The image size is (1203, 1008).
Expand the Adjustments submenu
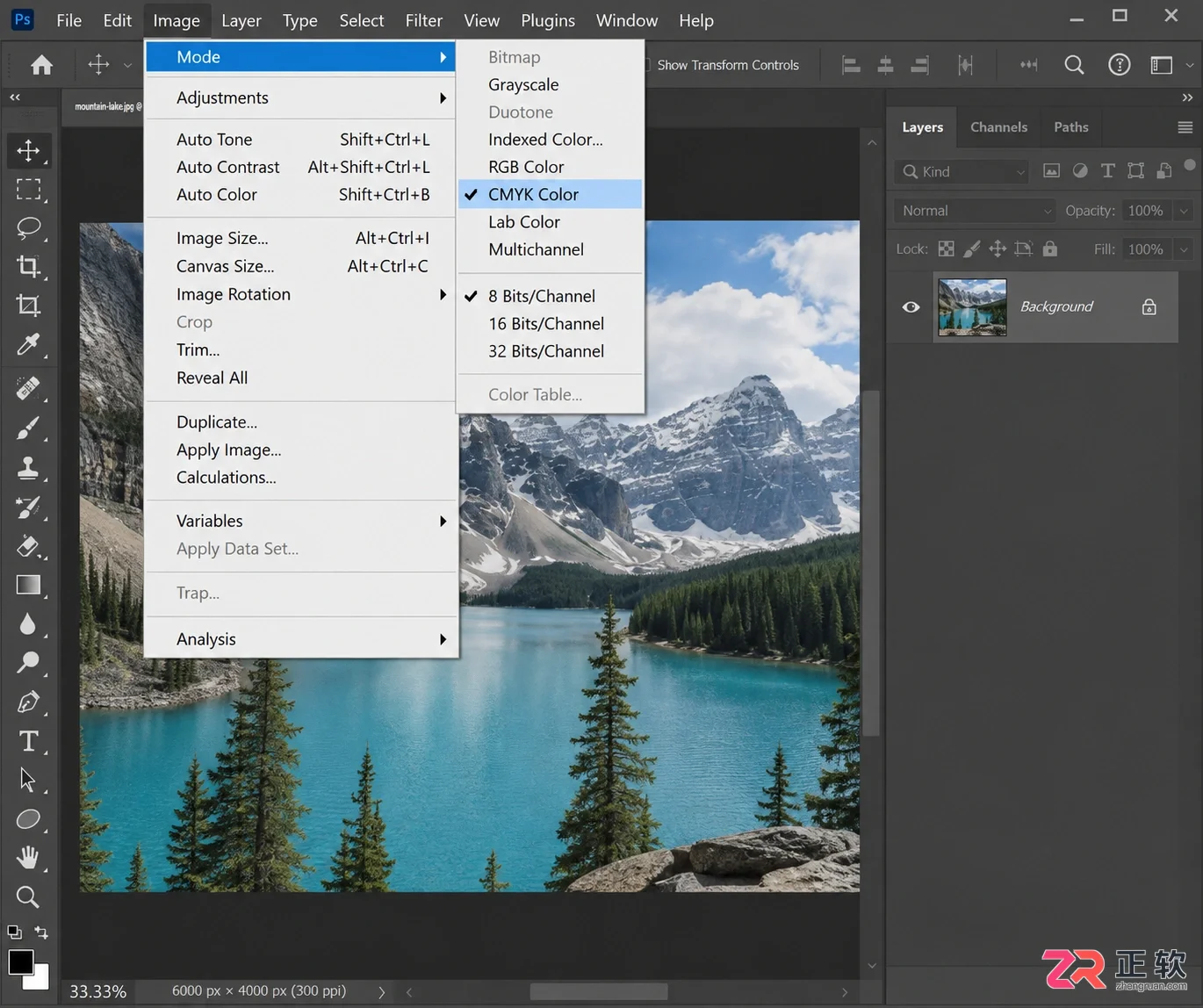[x=300, y=98]
